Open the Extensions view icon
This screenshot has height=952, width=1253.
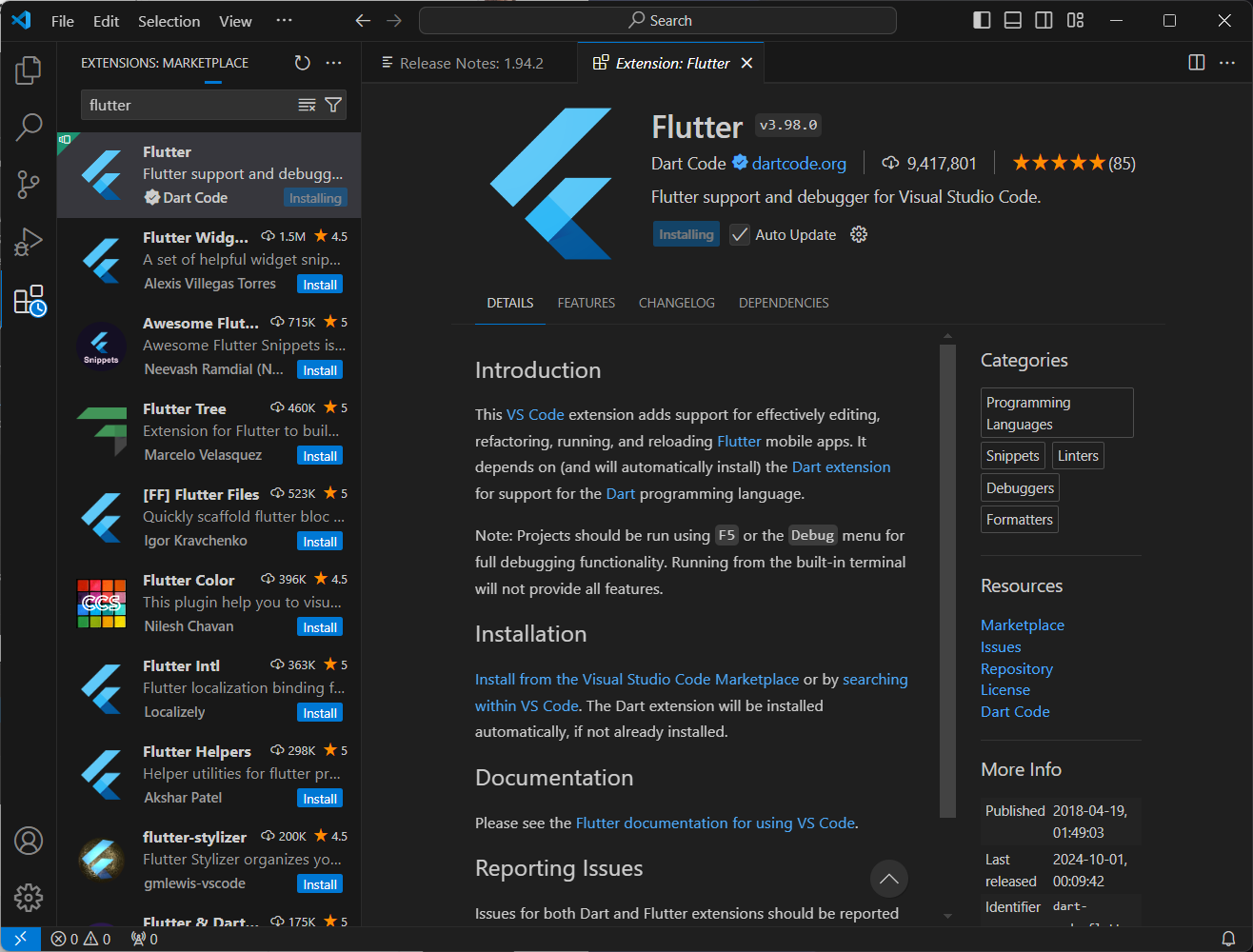click(x=29, y=301)
